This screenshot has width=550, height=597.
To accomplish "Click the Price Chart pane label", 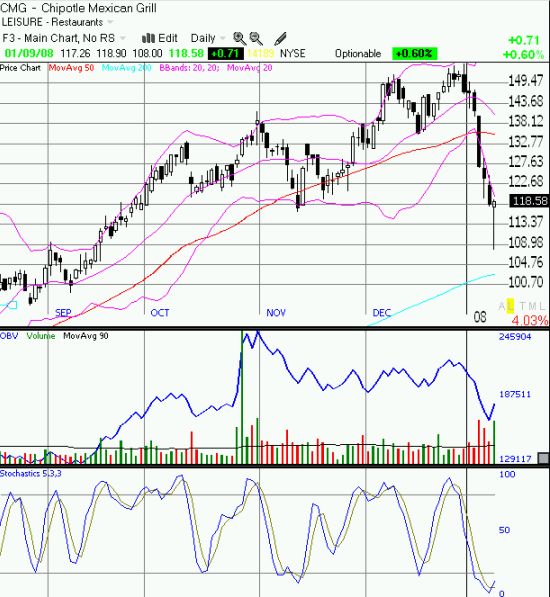I will coord(20,68).
